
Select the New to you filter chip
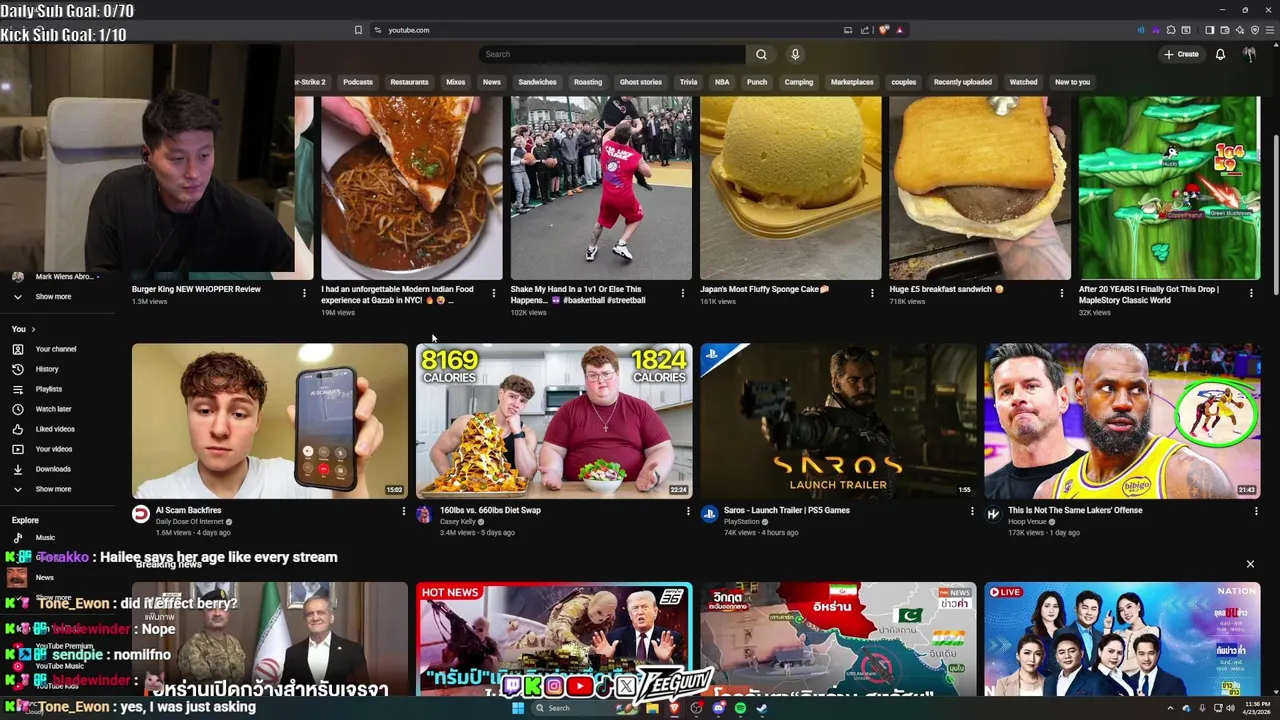(1073, 82)
